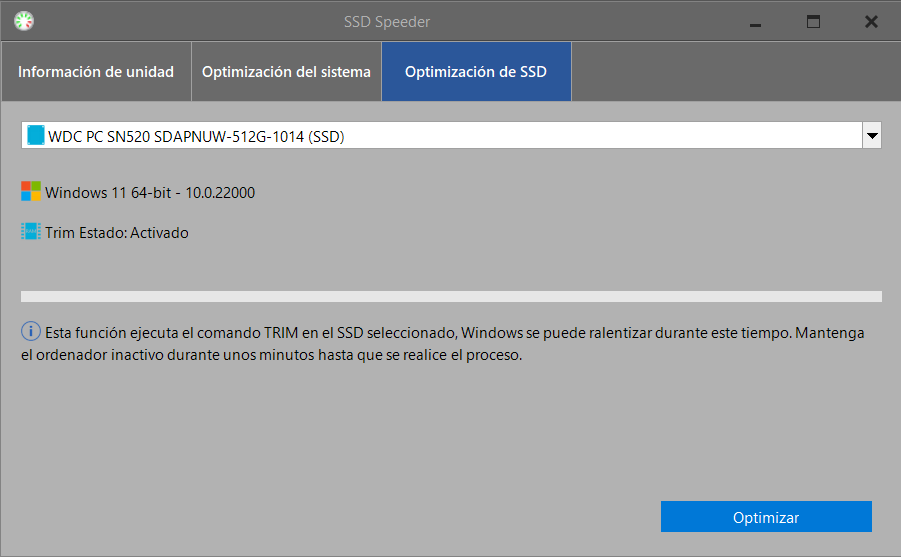Maximize the SSD Speeder window
901x557 pixels.
click(x=813, y=21)
